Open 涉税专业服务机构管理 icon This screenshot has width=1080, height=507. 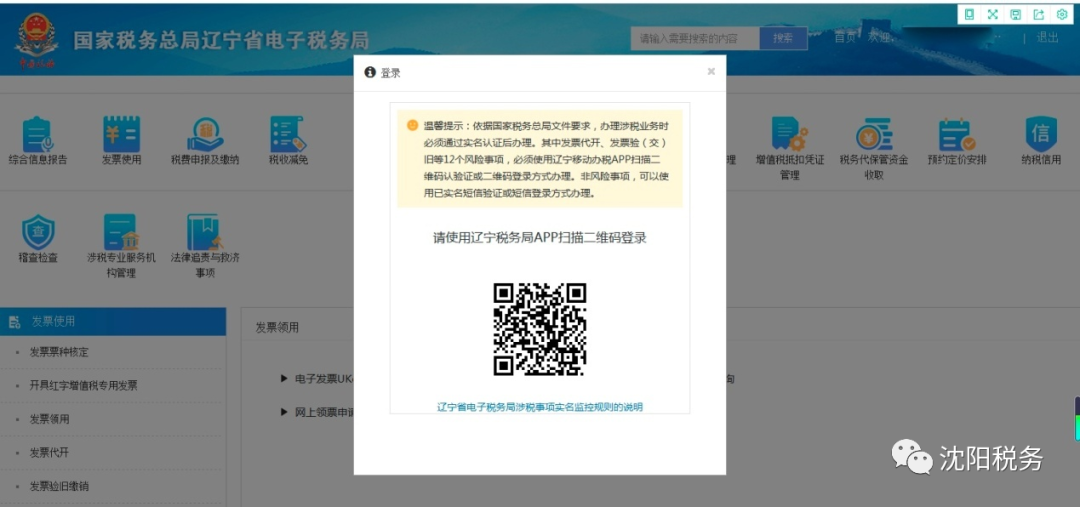coord(121,232)
